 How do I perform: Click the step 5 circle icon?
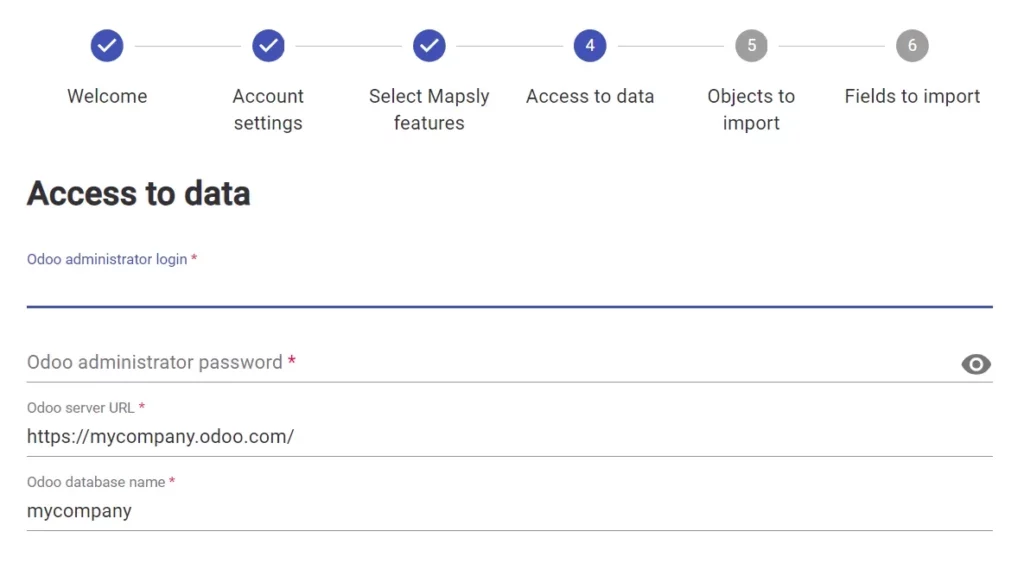point(751,46)
